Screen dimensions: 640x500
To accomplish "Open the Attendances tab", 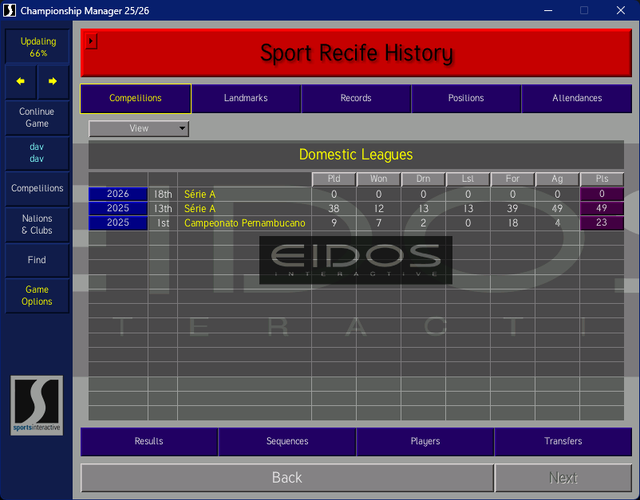I will pos(577,98).
